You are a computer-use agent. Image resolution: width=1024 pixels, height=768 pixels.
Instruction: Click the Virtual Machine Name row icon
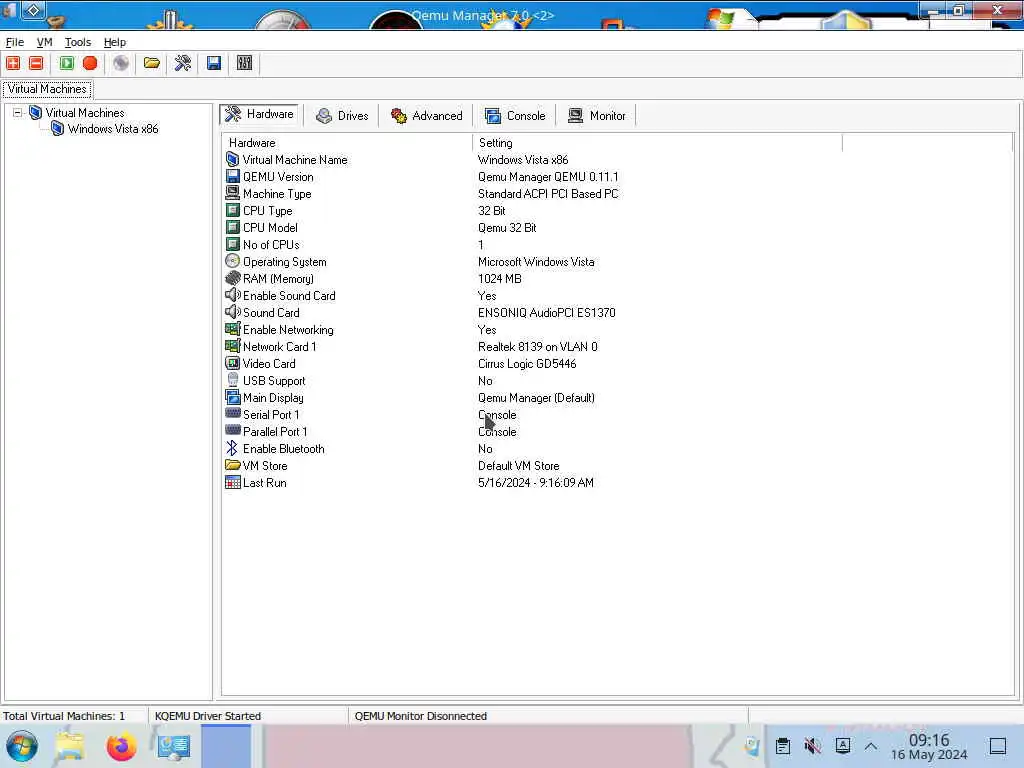[232, 159]
